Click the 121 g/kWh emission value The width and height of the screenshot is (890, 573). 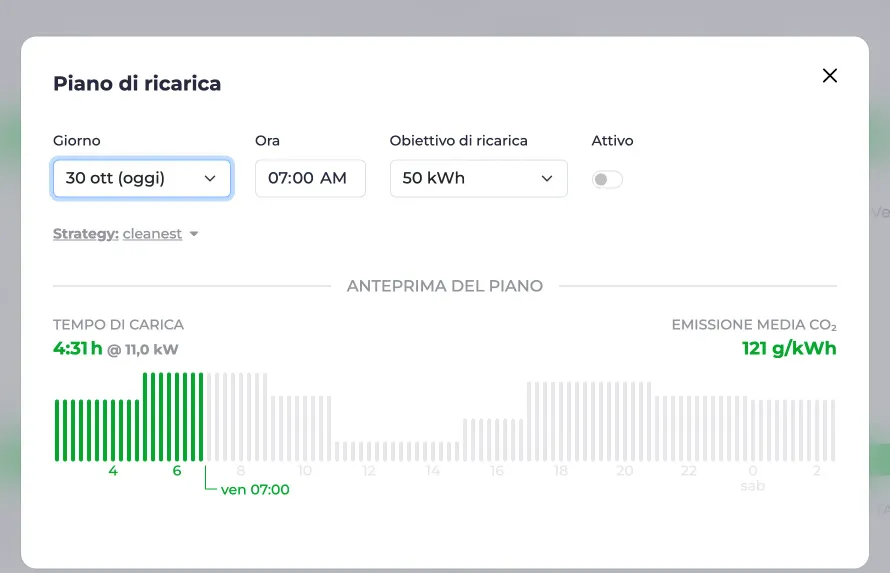[x=789, y=348]
